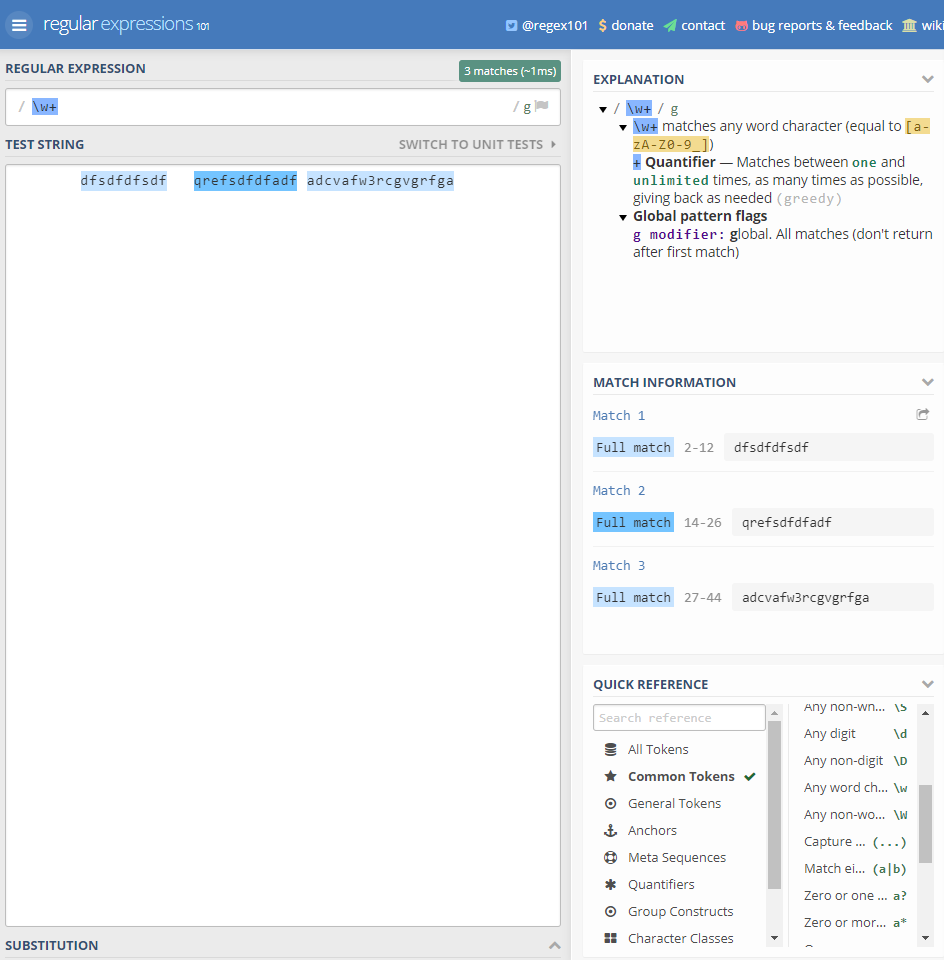Select the 'Any digit \d' token

[x=855, y=733]
